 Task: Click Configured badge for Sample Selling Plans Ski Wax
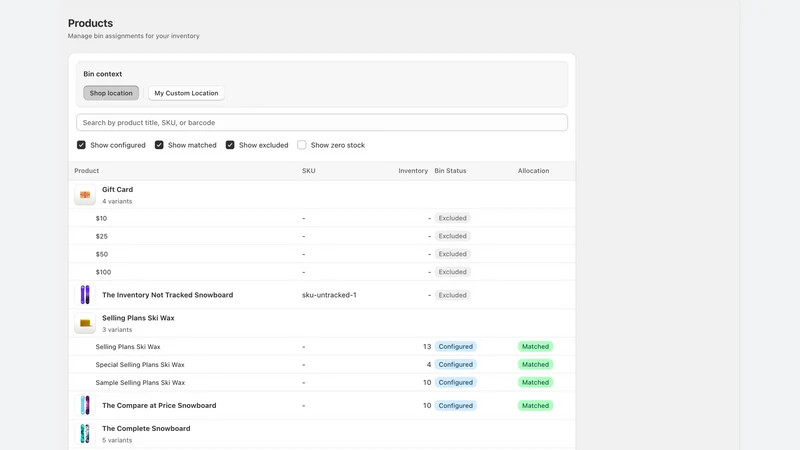pyautogui.click(x=456, y=383)
